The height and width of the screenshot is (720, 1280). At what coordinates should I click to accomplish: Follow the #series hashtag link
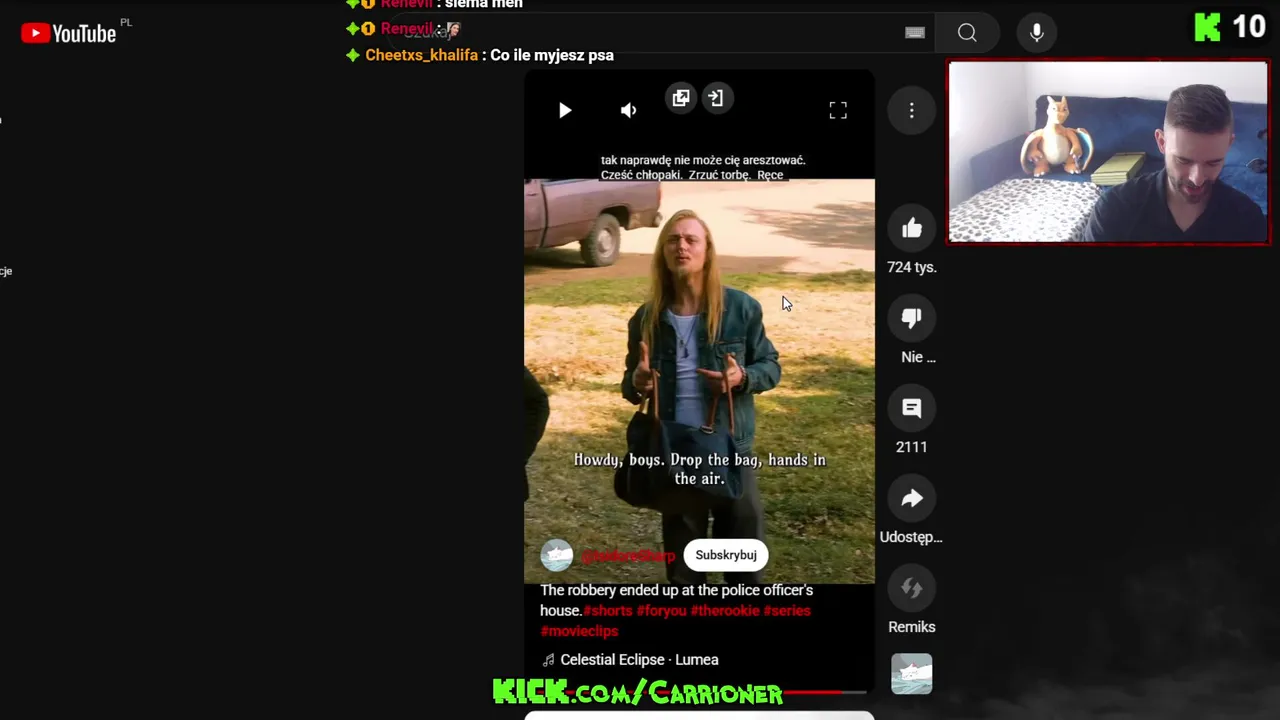787,610
